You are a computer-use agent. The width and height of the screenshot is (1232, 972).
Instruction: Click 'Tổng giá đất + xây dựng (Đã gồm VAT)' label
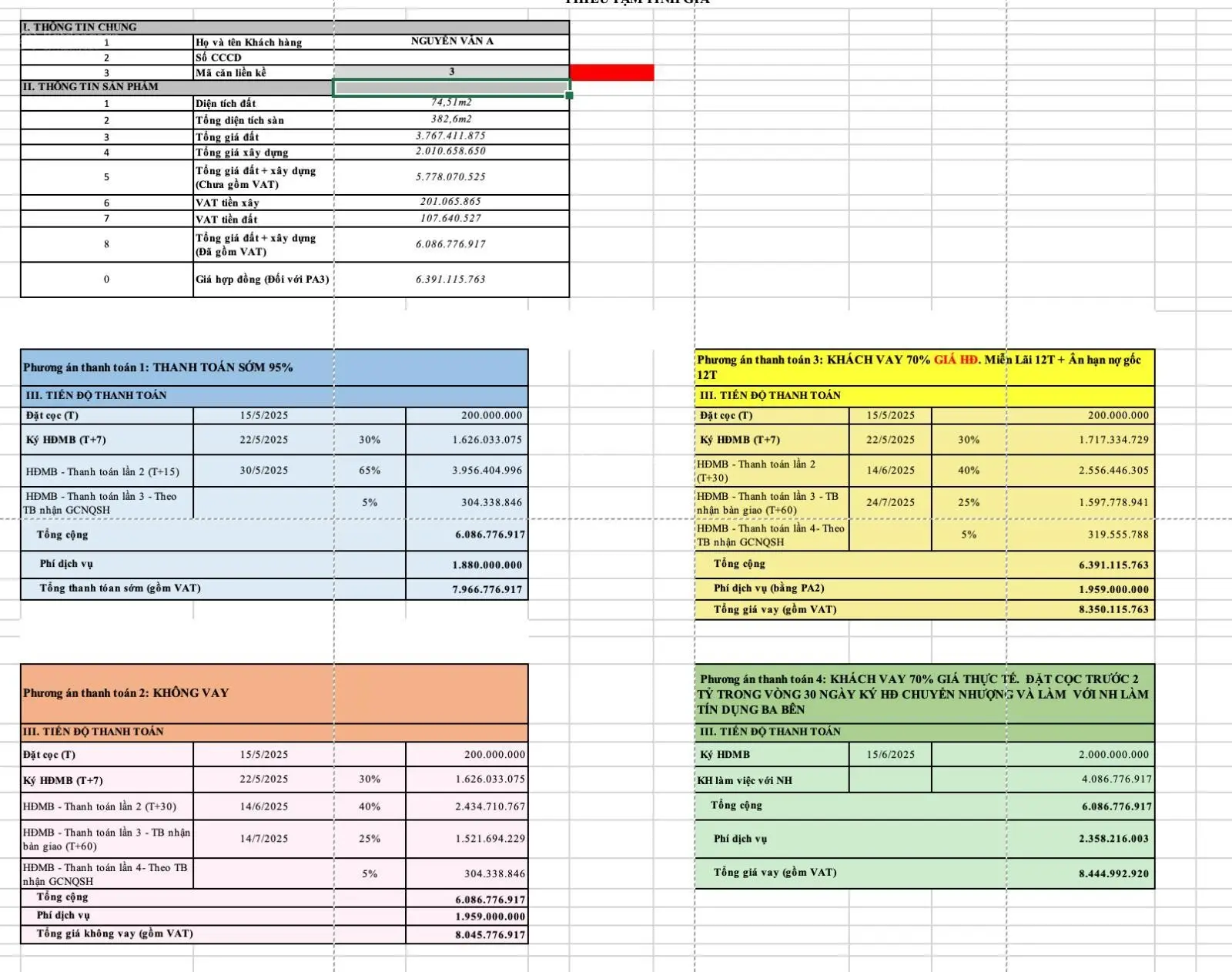(263, 245)
